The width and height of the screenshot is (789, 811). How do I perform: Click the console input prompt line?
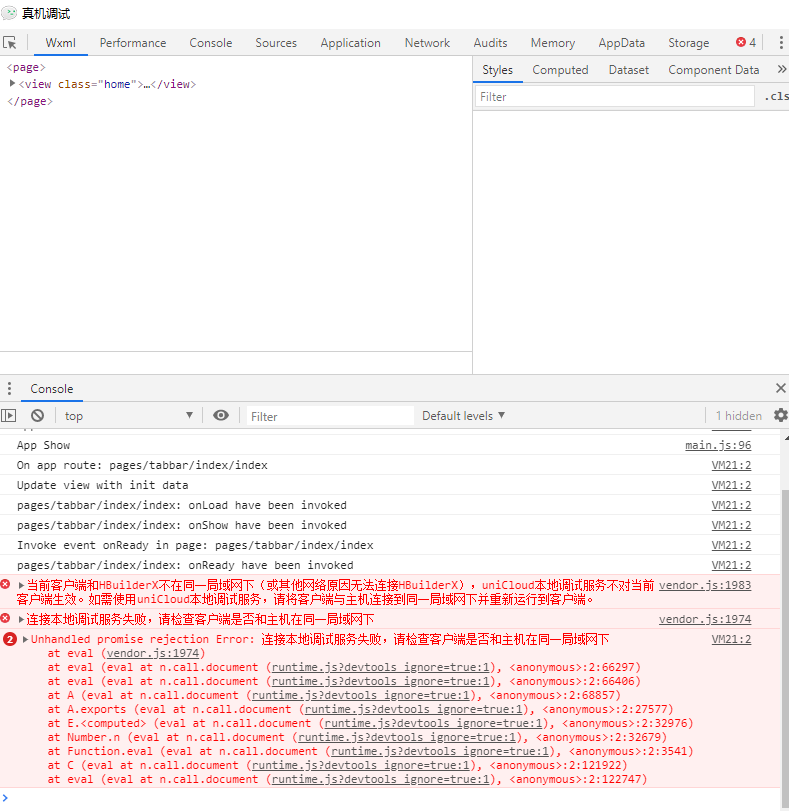click(x=393, y=799)
